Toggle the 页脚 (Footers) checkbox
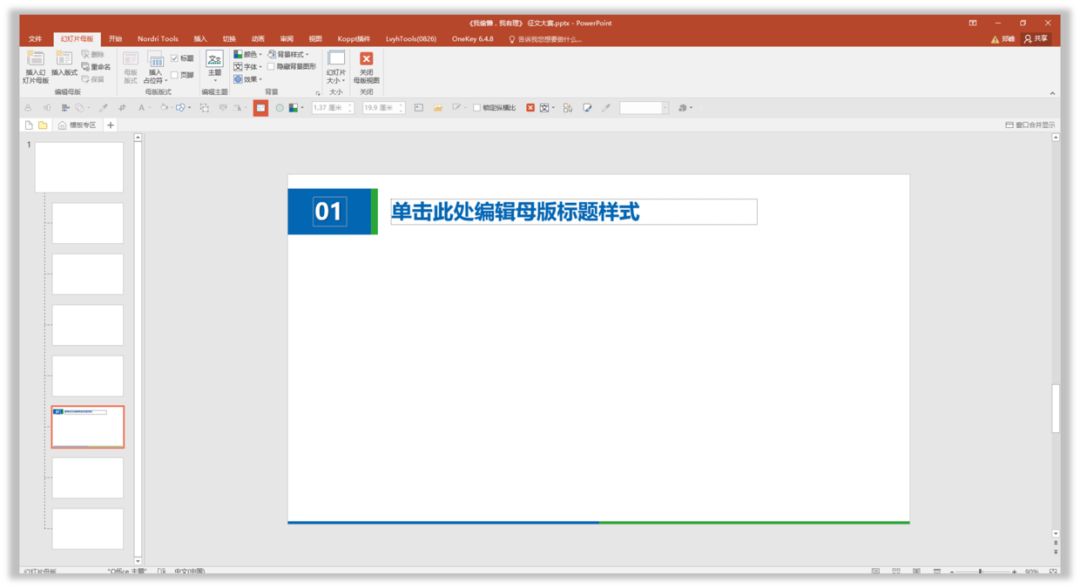Screen dimensions: 1080x588 (175, 74)
